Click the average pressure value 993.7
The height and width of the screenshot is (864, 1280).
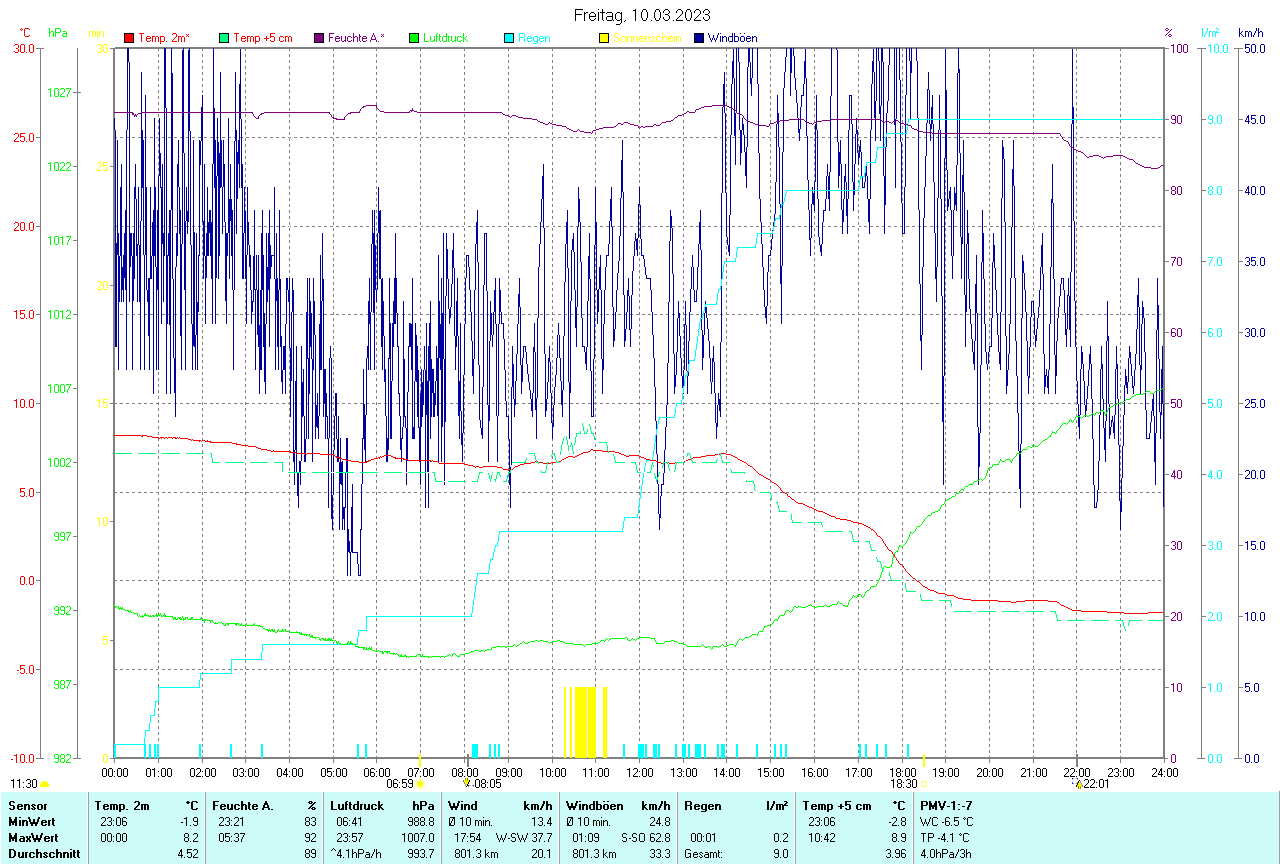pyautogui.click(x=420, y=854)
